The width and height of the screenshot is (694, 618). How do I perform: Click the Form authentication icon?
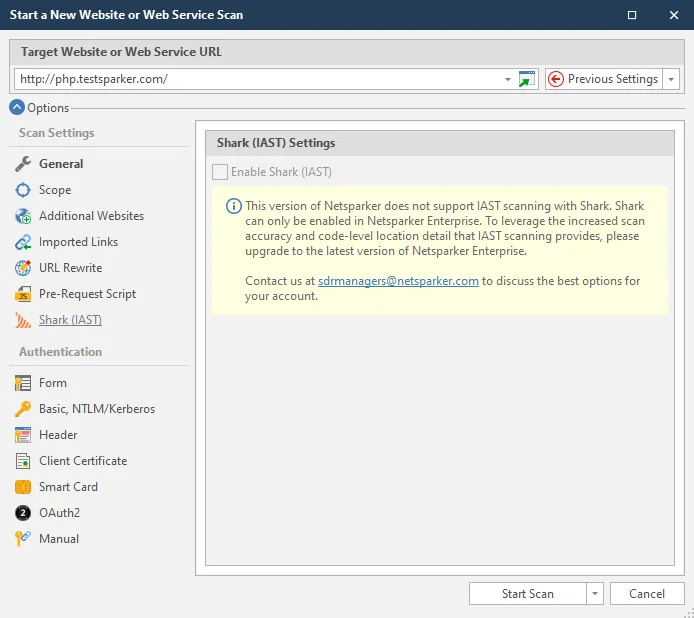23,383
